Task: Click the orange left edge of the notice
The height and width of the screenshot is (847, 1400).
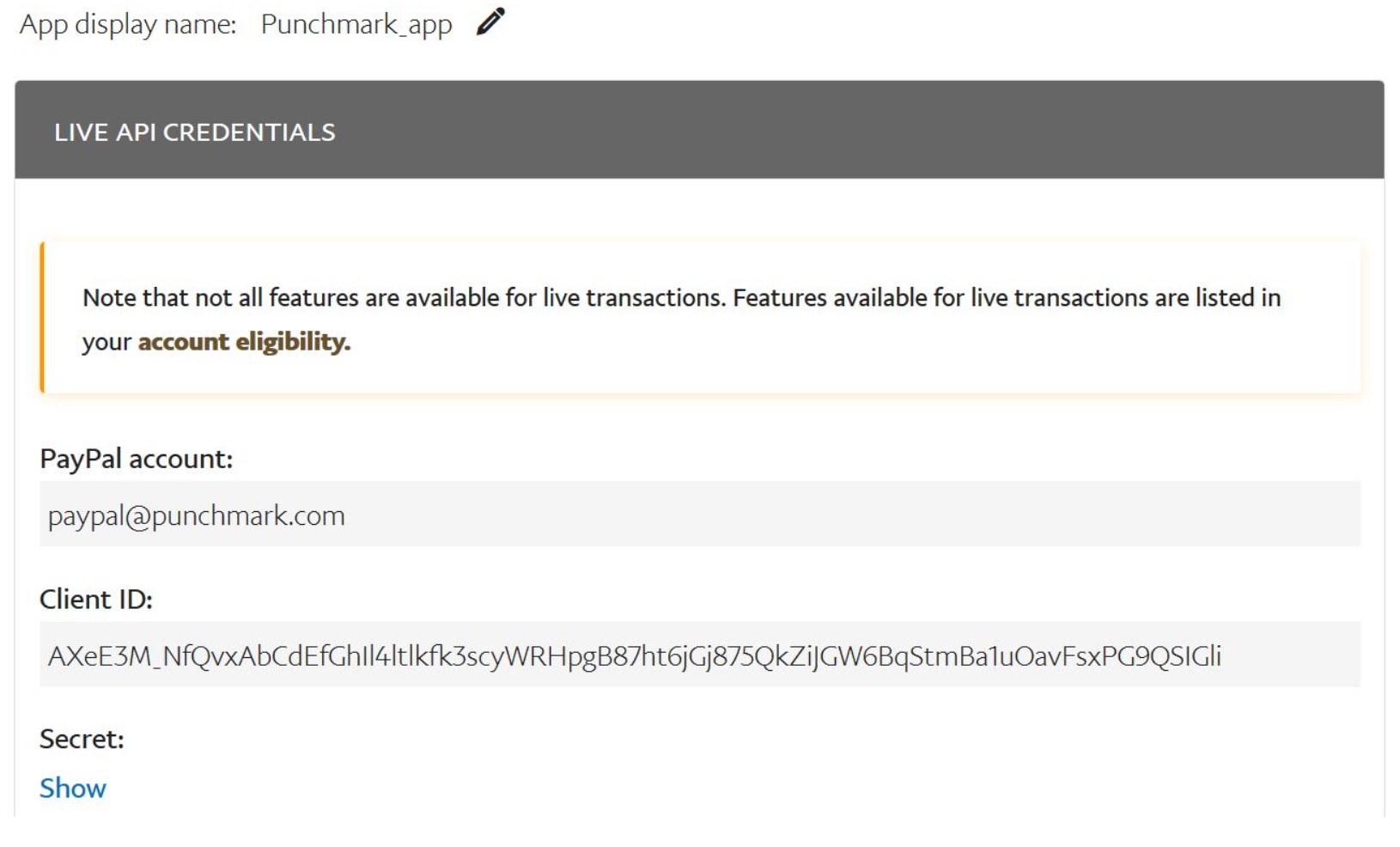Action: pos(42,318)
